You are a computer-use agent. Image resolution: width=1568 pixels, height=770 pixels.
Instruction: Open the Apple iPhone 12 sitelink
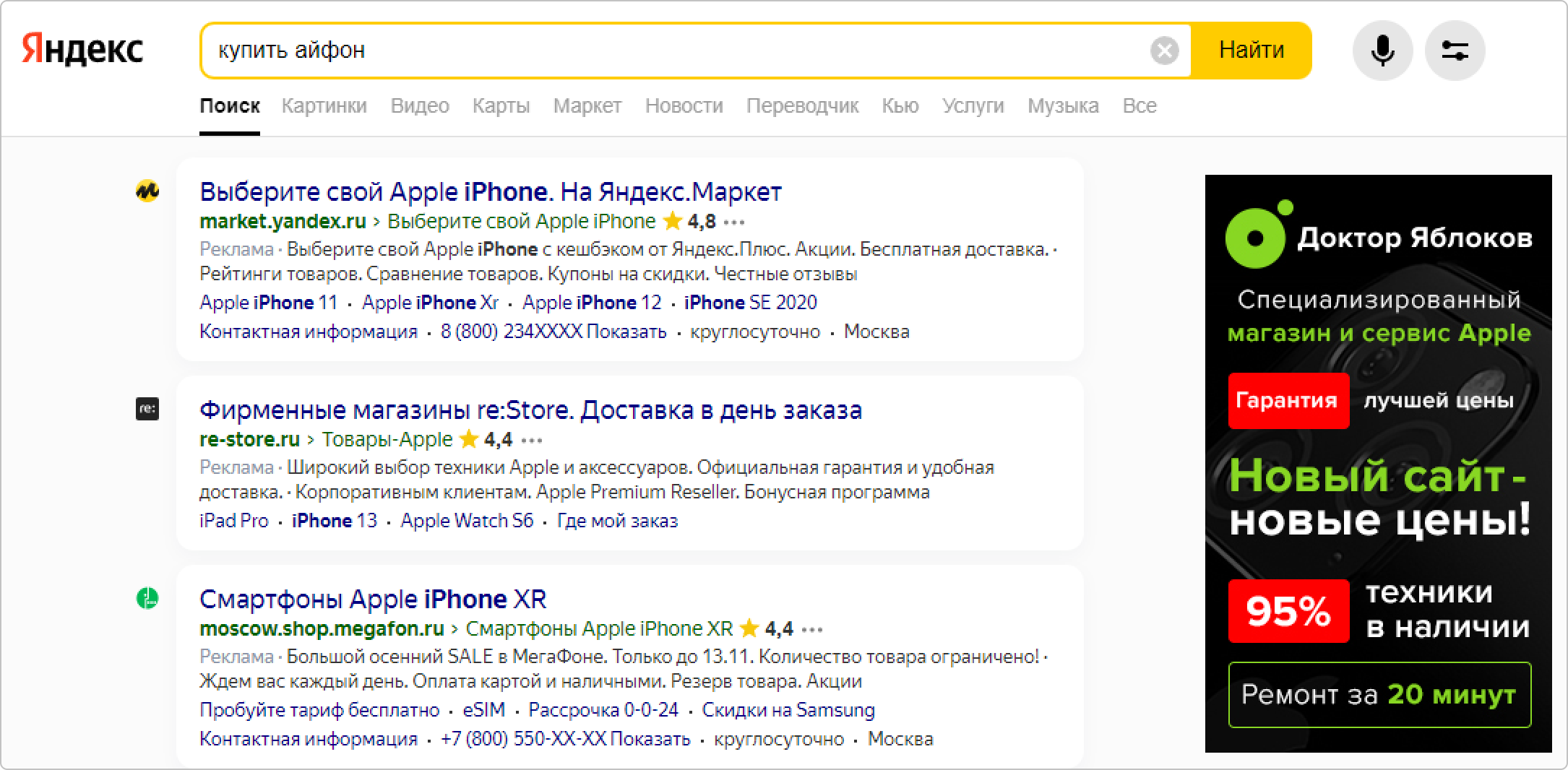[x=592, y=303]
